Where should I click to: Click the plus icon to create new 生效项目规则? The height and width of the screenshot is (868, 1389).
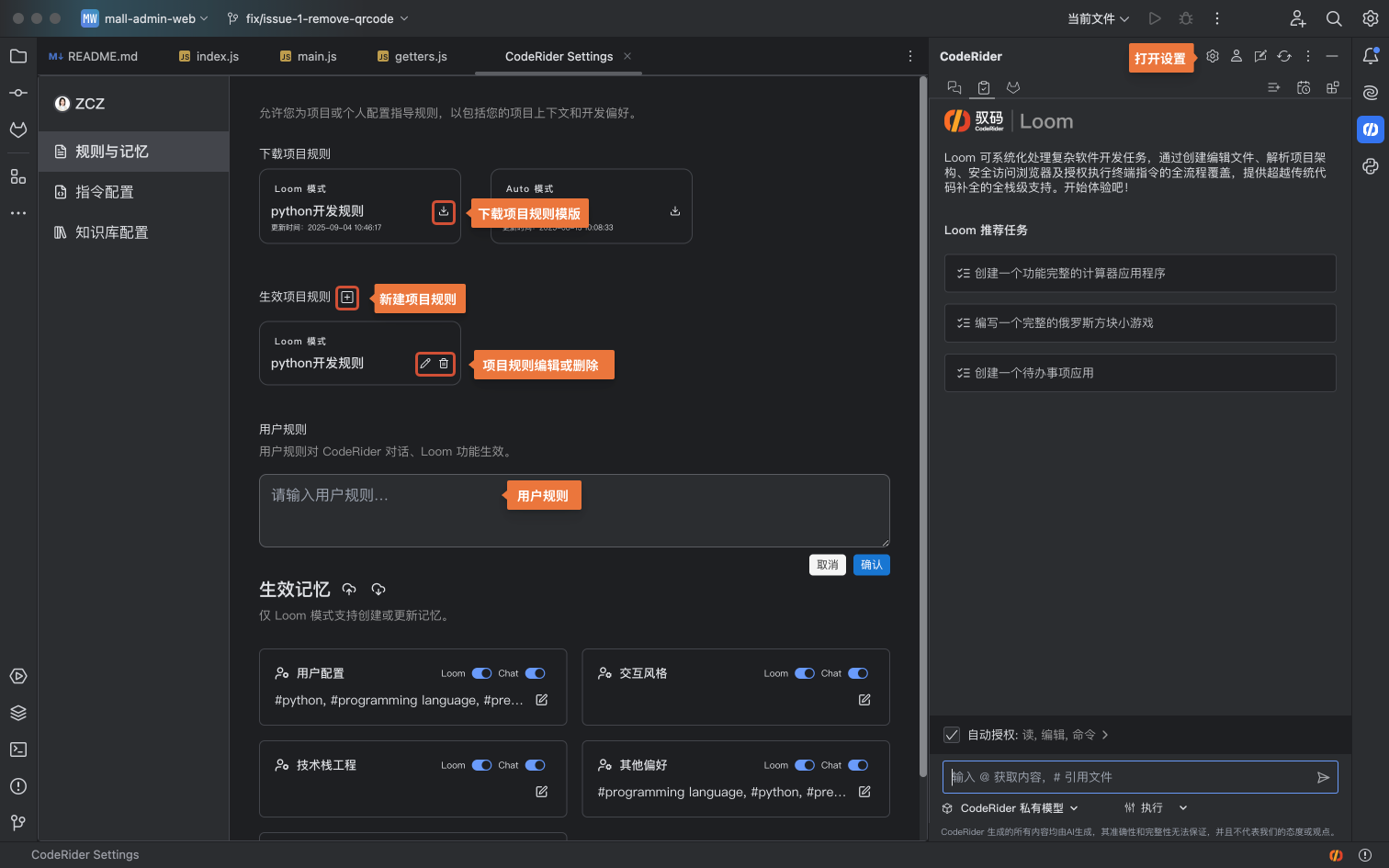coord(347,298)
